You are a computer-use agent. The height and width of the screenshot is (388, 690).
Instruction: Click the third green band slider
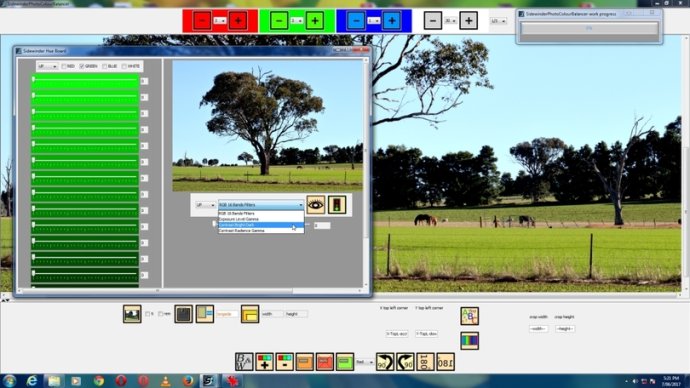pos(85,113)
